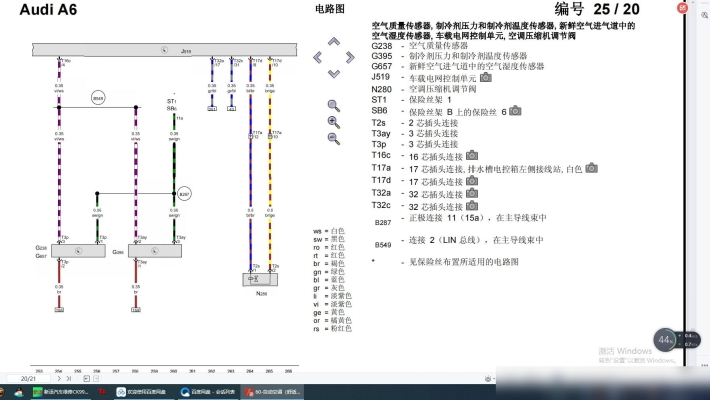Screen dimensions: 710x400
Task: Pan the circuit diagram upward
Action: point(334,42)
